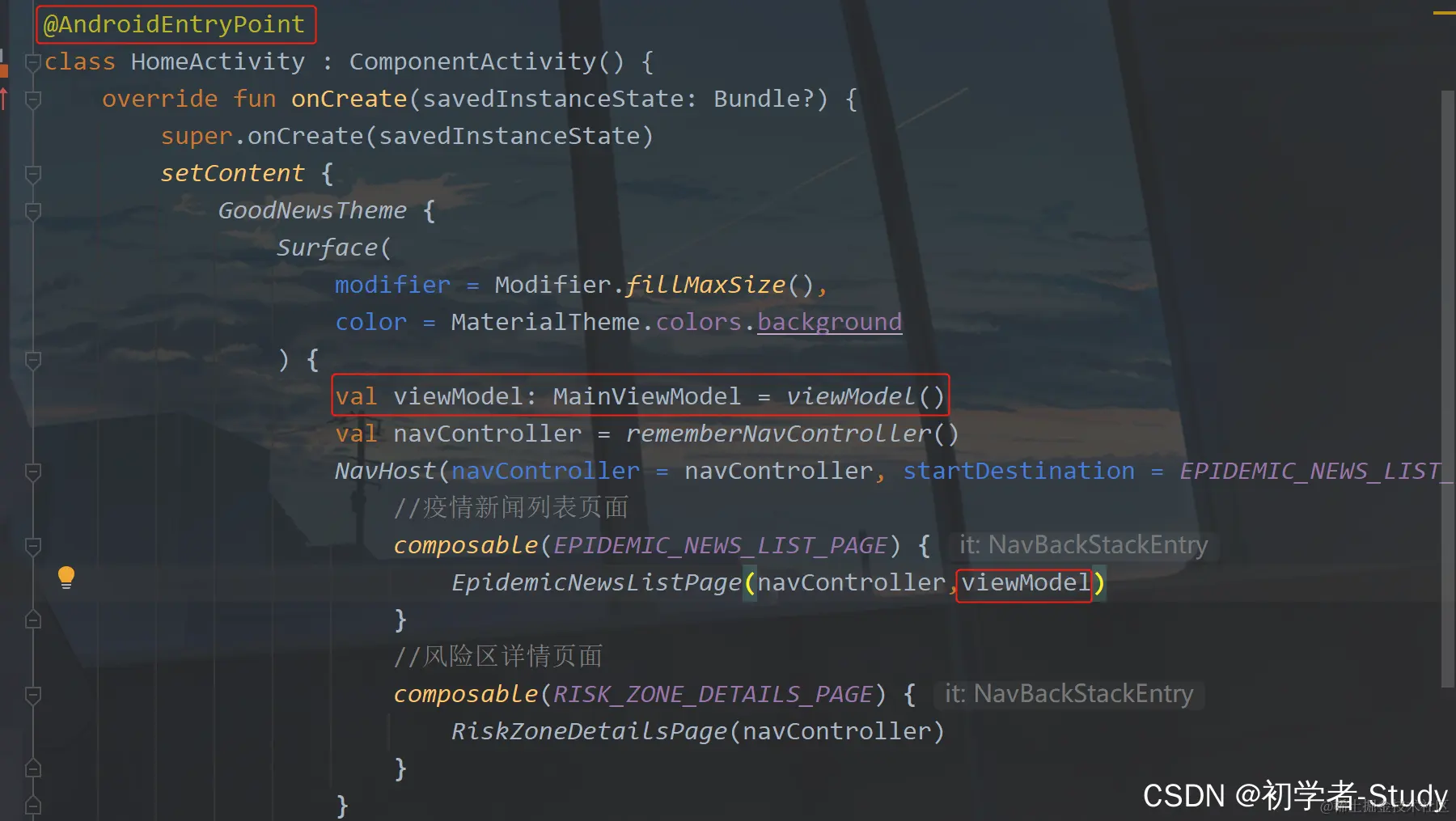This screenshot has height=821, width=1456.
Task: Click the it: NavBackStackEntry hint on EPIDEMIC line
Action: click(1083, 545)
